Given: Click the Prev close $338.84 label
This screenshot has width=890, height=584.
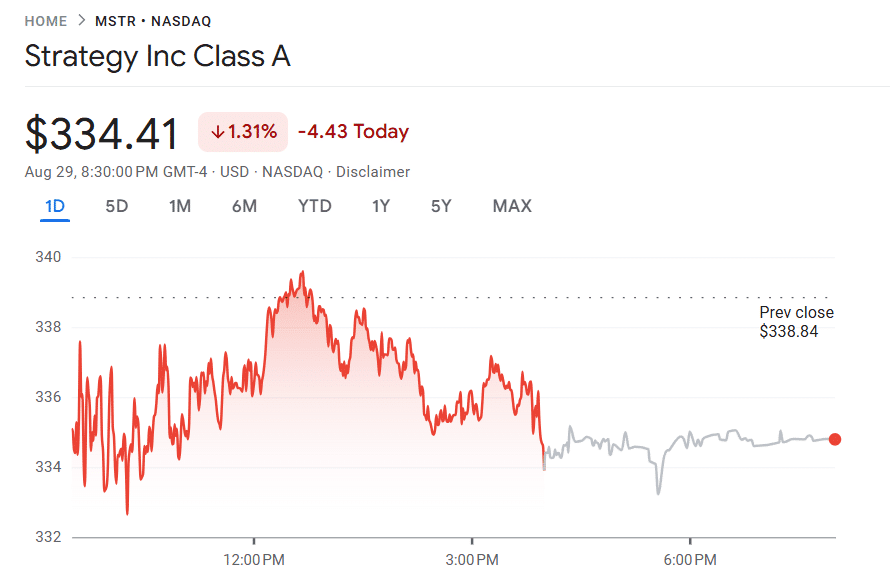Looking at the screenshot, I should point(796,321).
